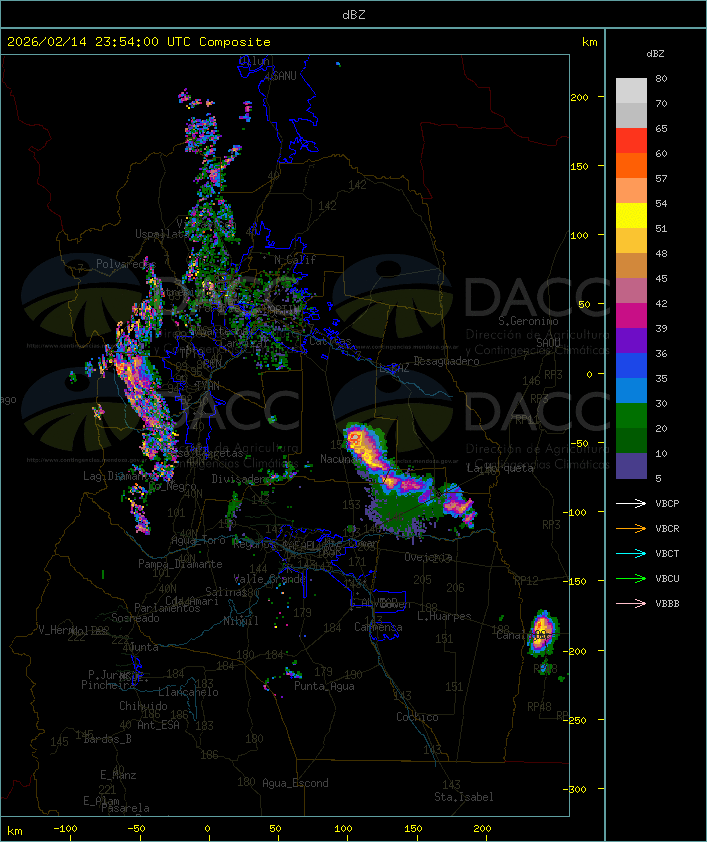Click the Valle_Grande place label
Image resolution: width=707 pixels, height=842 pixels.
[270, 579]
